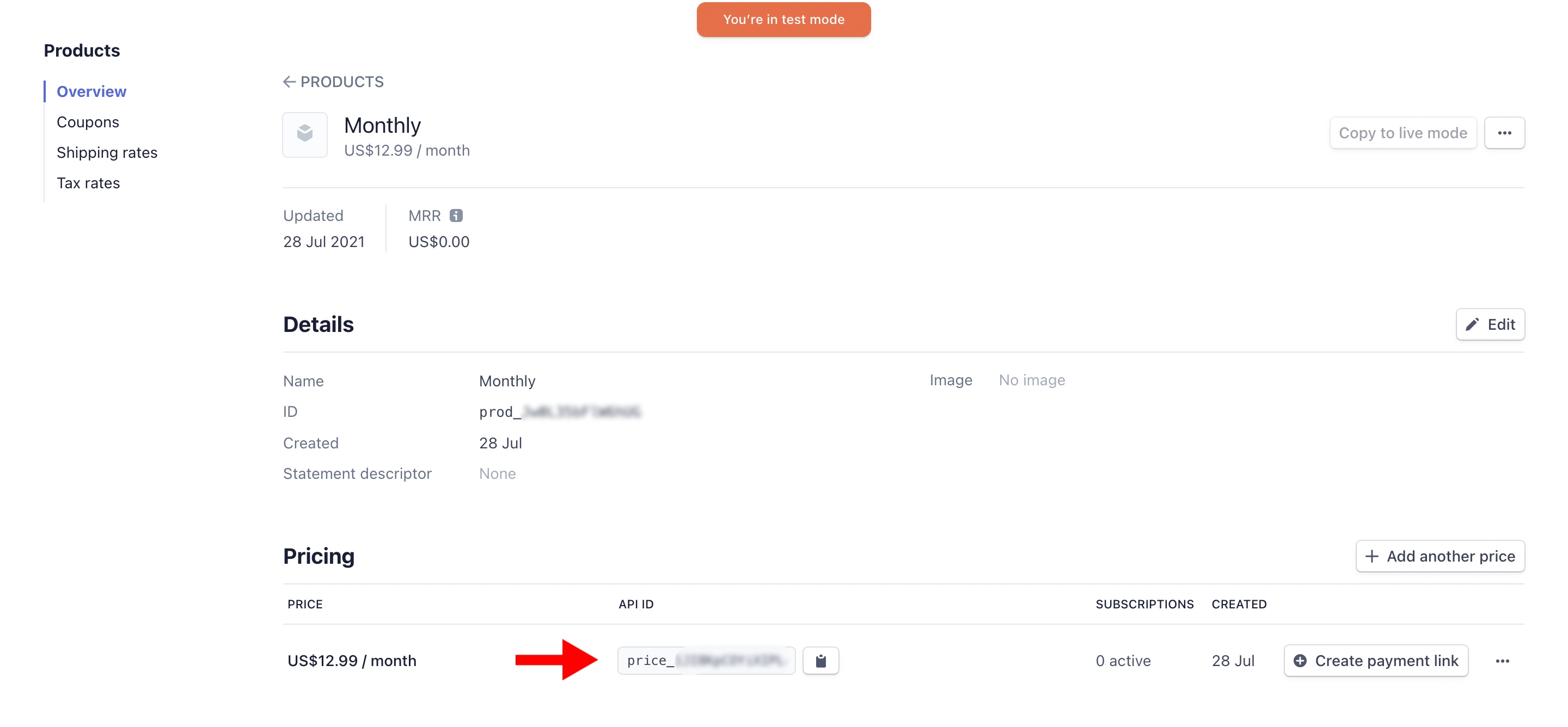Click the 0 active subscriptions count
Screen dimensions: 1568x727
[x=1123, y=661]
